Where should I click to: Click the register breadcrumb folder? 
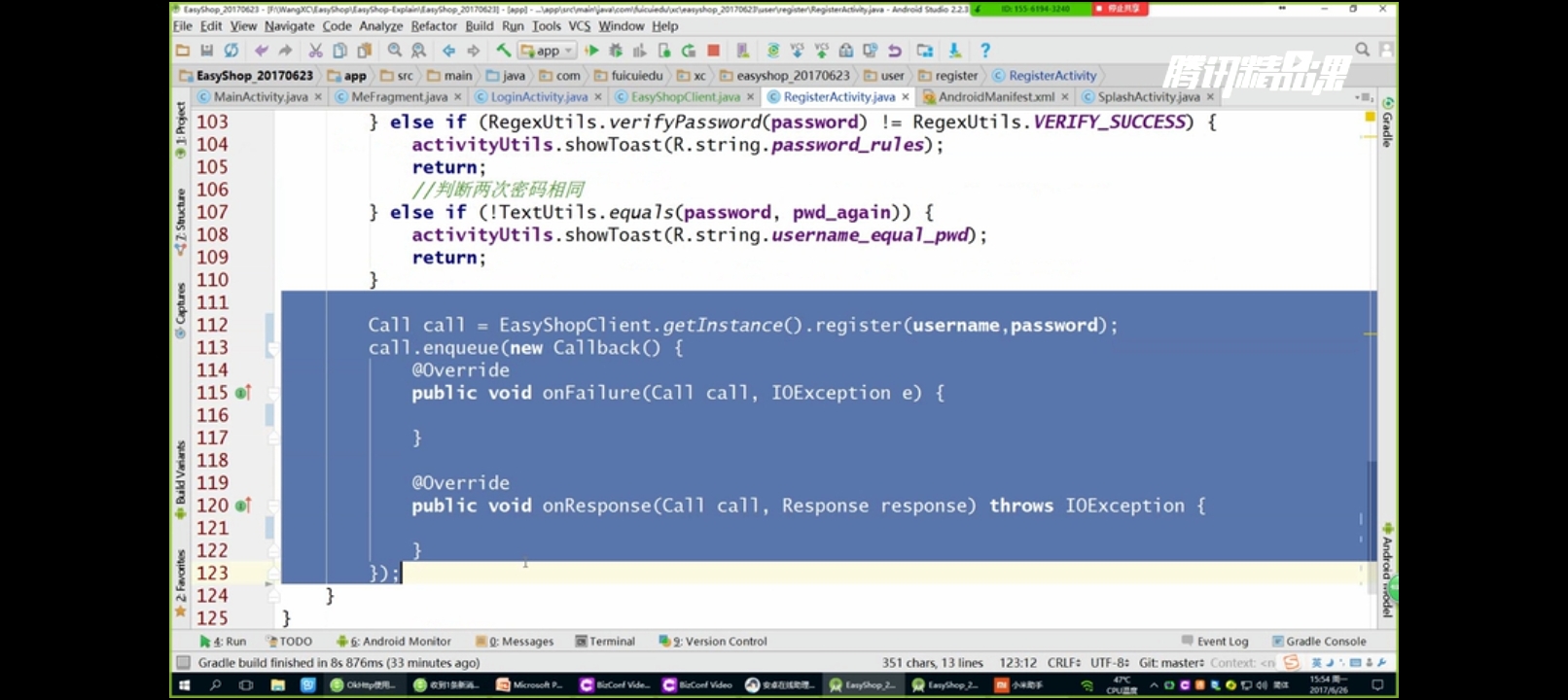click(948, 76)
